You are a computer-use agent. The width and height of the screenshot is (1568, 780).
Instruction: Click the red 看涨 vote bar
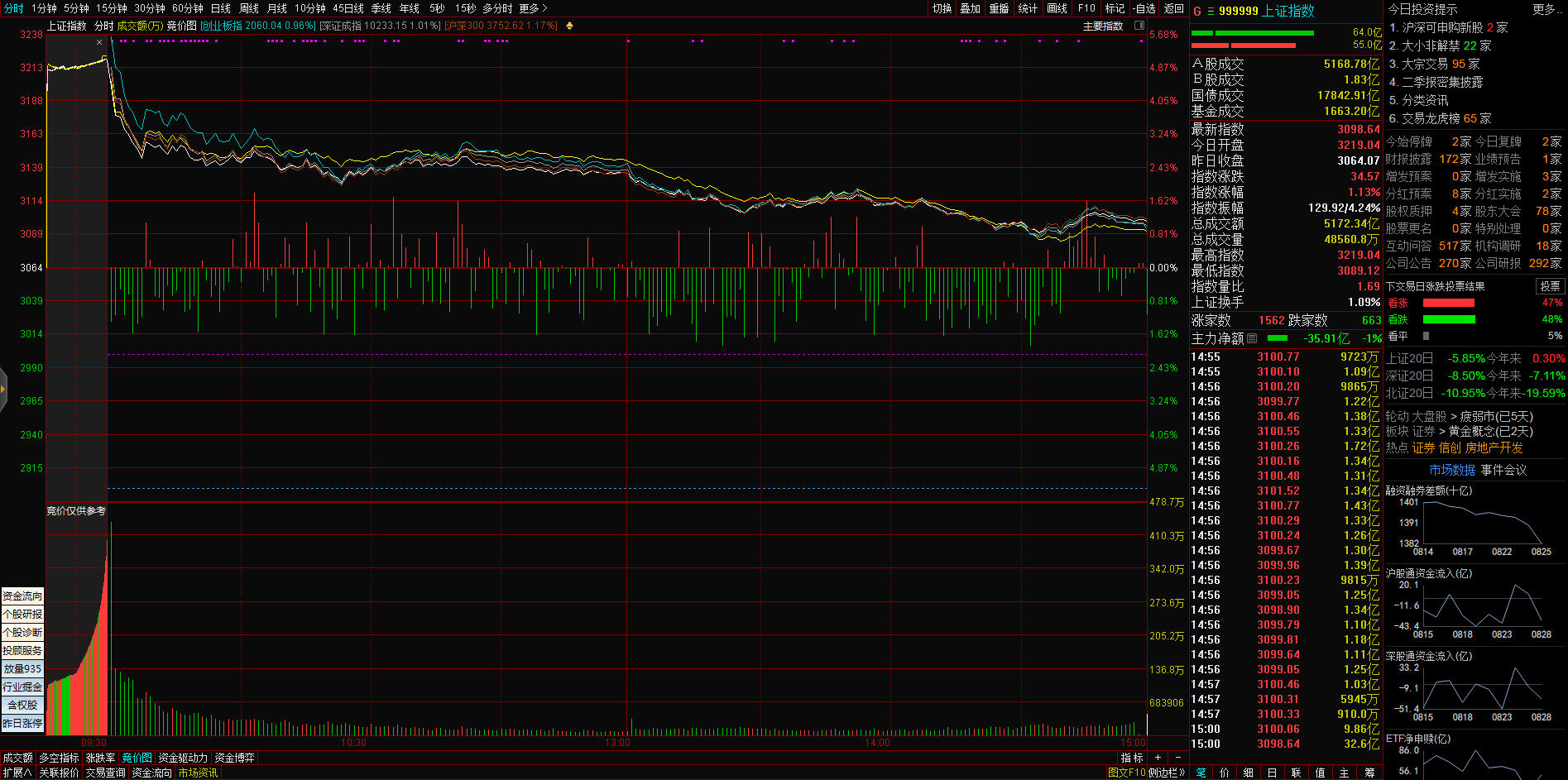click(1448, 303)
